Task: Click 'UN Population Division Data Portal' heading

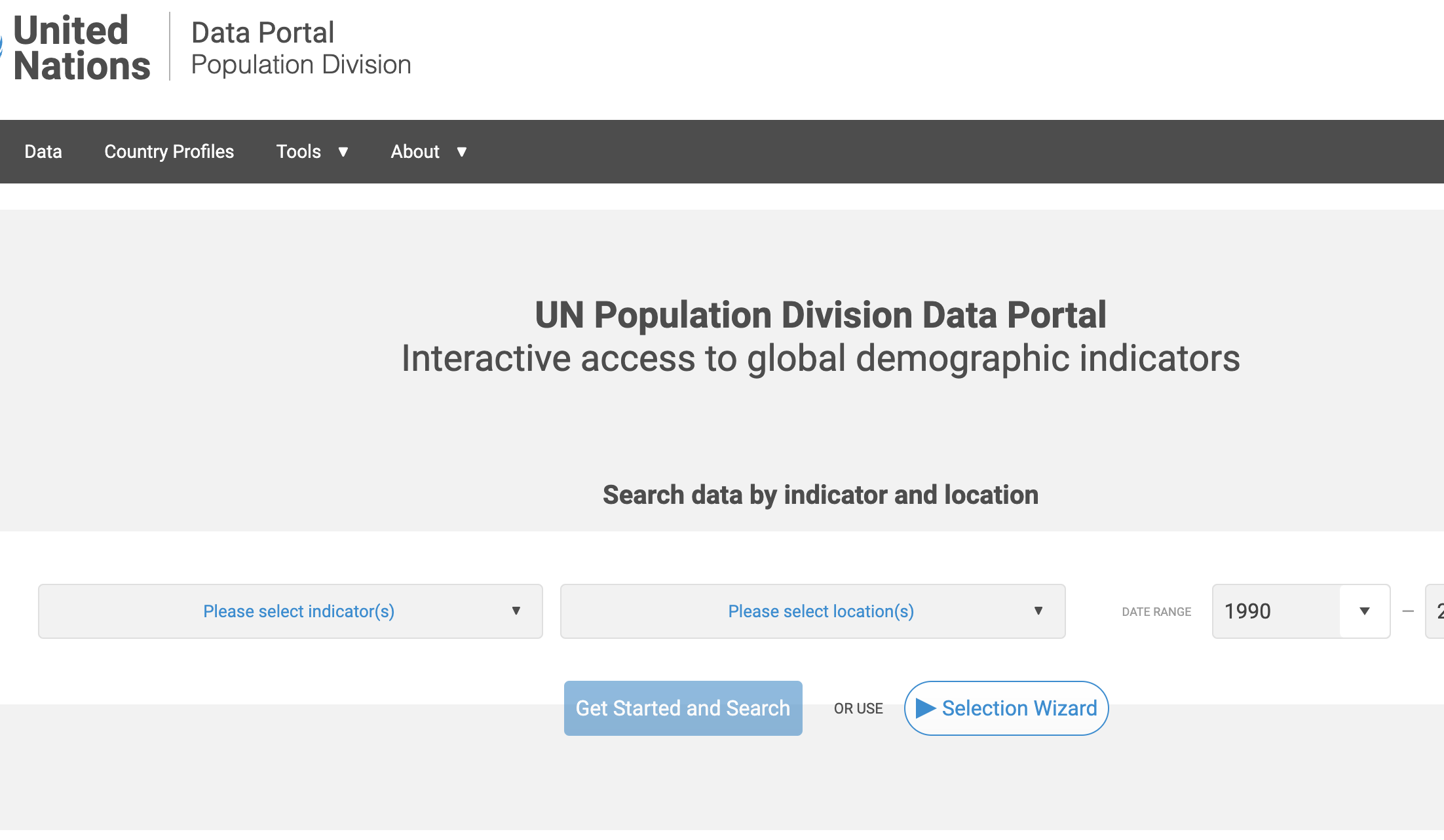Action: coord(820,315)
